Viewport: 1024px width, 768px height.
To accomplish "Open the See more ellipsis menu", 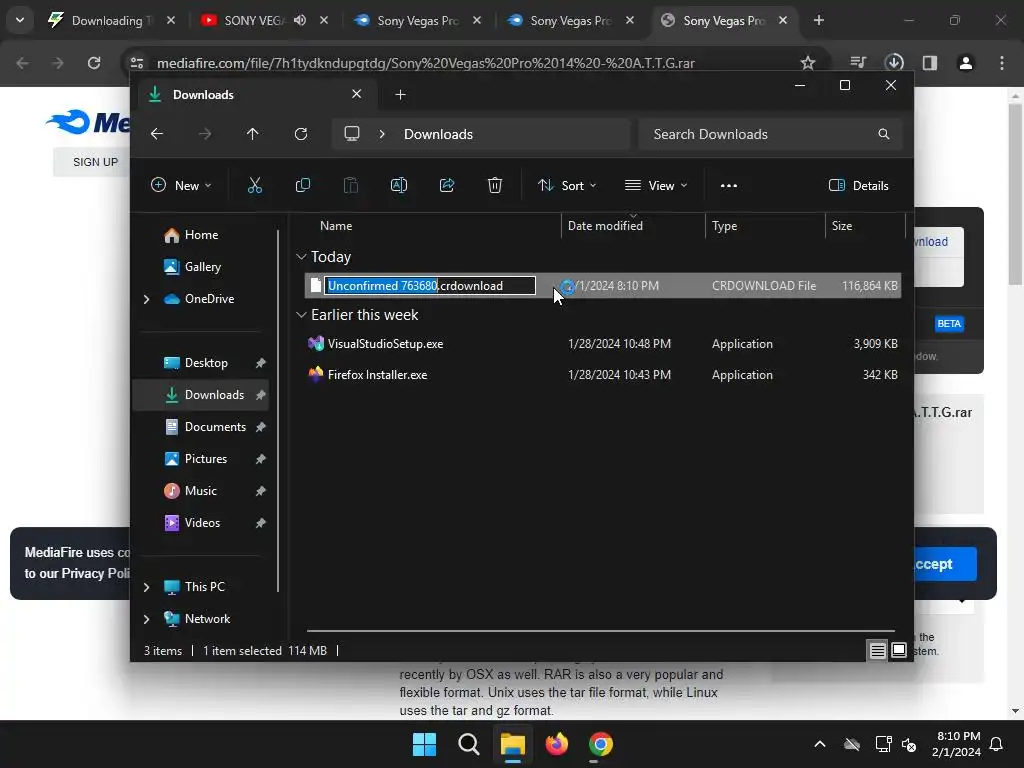I will 729,185.
